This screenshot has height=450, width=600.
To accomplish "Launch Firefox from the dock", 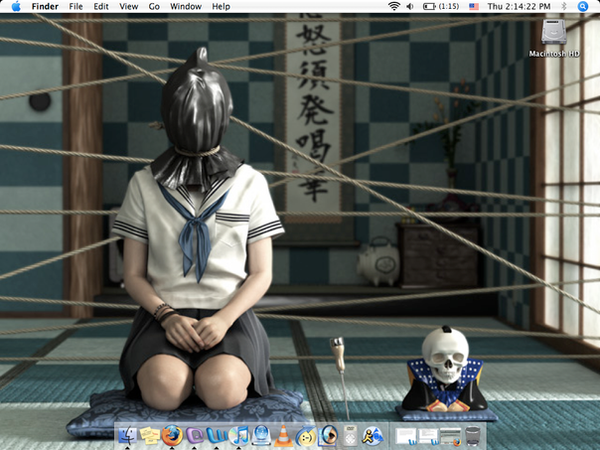I will point(172,435).
